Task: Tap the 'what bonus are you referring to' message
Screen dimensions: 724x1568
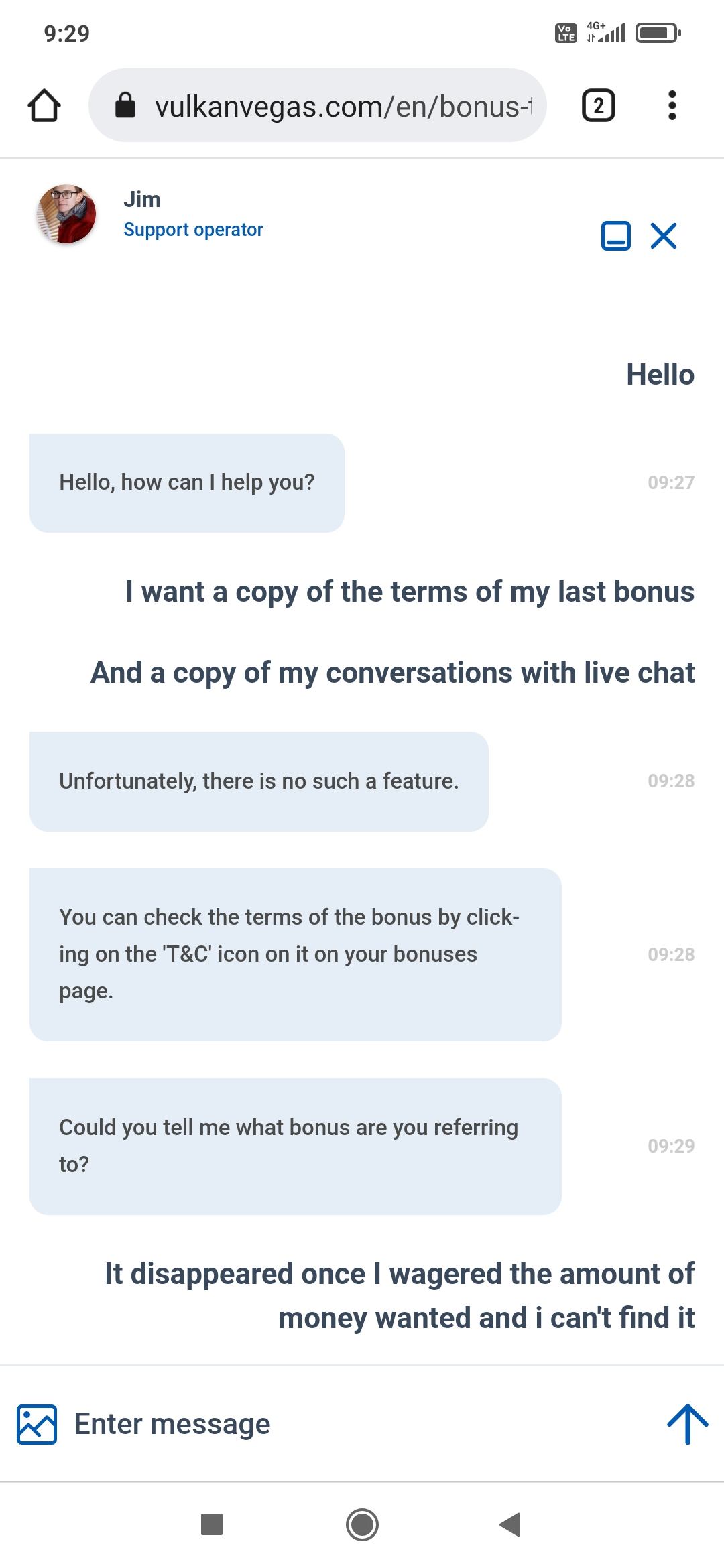Action: [x=295, y=1146]
